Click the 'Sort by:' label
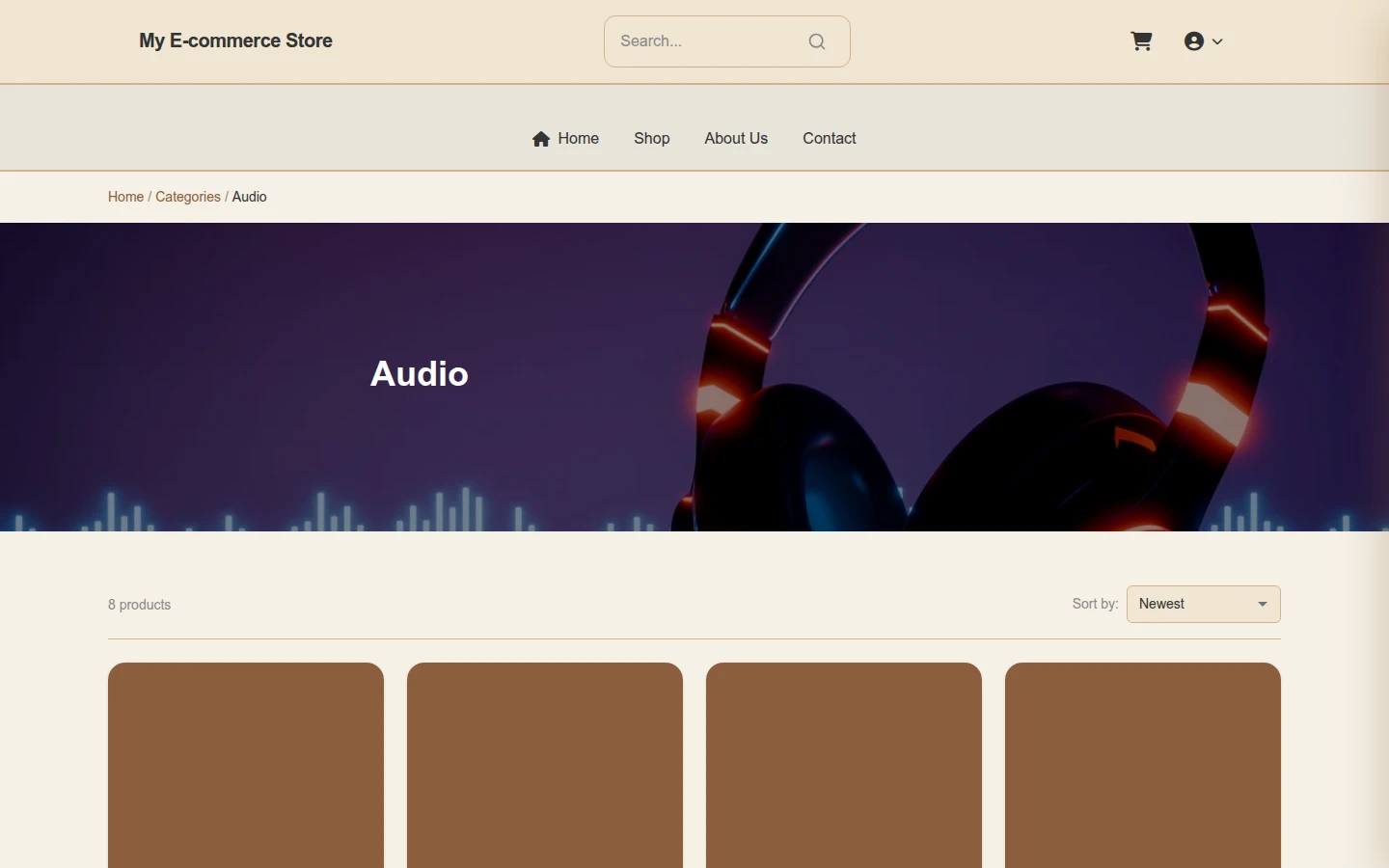The image size is (1389, 868). (1096, 604)
